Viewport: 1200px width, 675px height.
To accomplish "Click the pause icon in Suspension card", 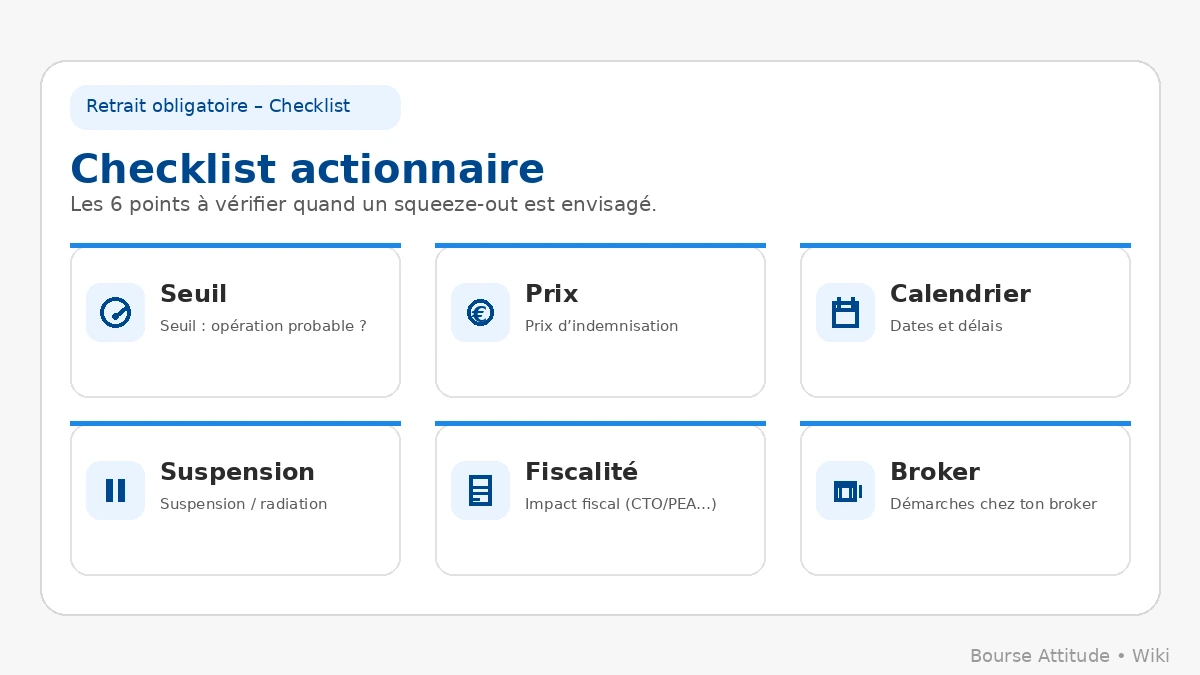I will (x=116, y=491).
